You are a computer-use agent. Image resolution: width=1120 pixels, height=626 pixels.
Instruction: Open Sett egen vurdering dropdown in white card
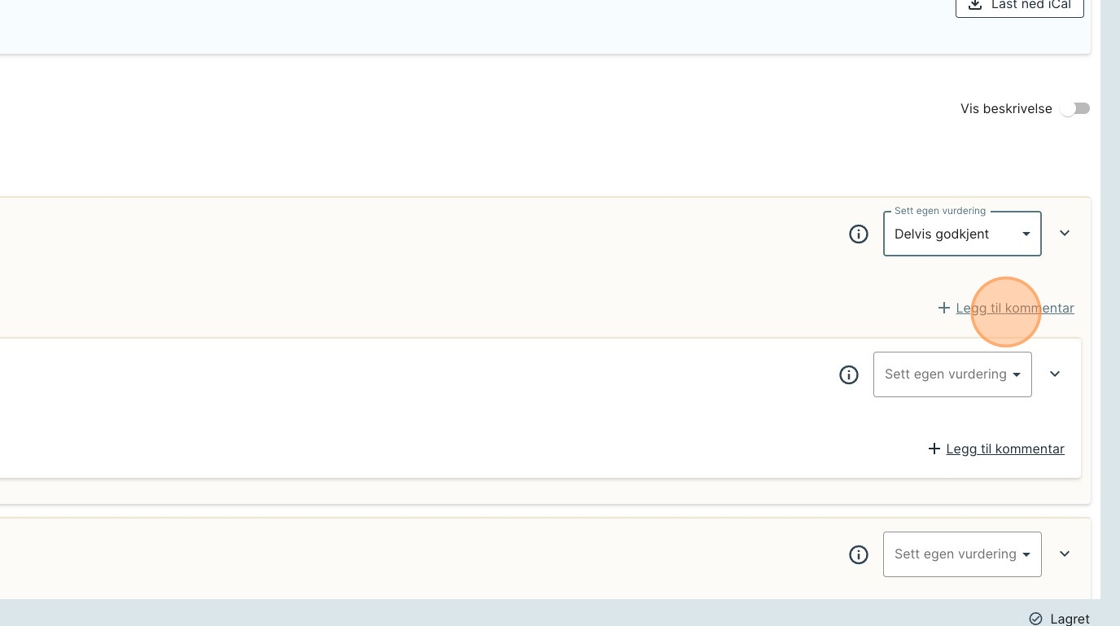pyautogui.click(x=951, y=375)
